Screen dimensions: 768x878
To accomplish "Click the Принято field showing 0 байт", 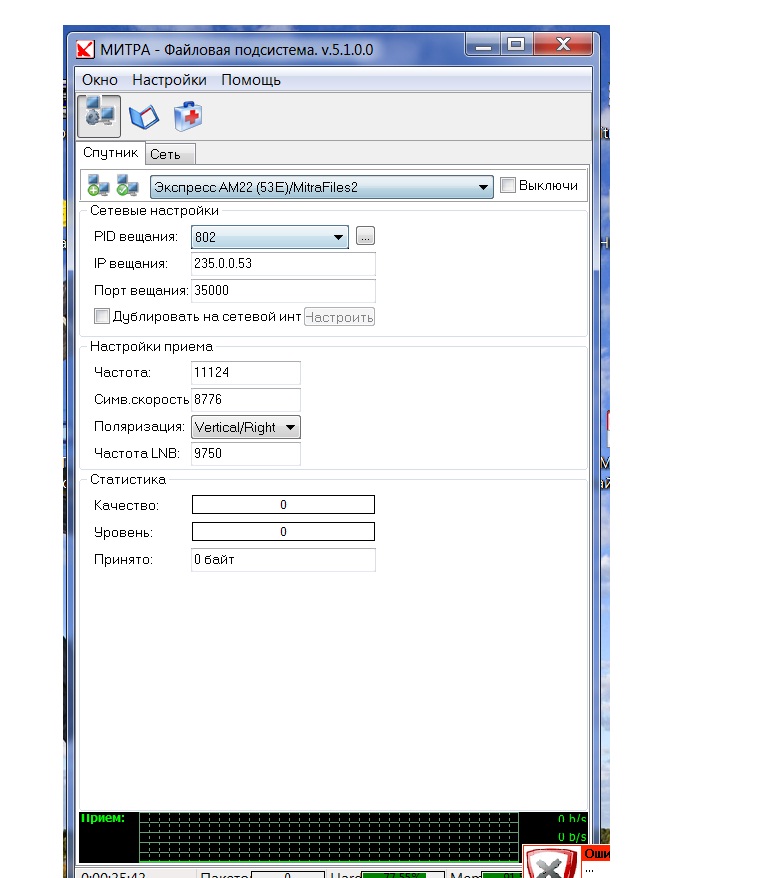I will point(283,559).
